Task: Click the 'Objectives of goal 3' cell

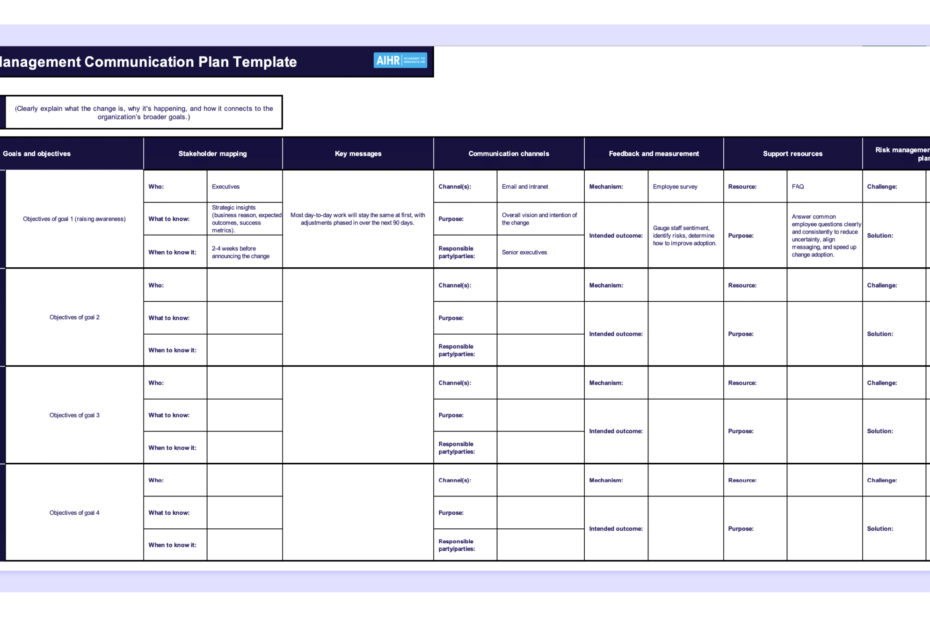Action: (x=74, y=415)
